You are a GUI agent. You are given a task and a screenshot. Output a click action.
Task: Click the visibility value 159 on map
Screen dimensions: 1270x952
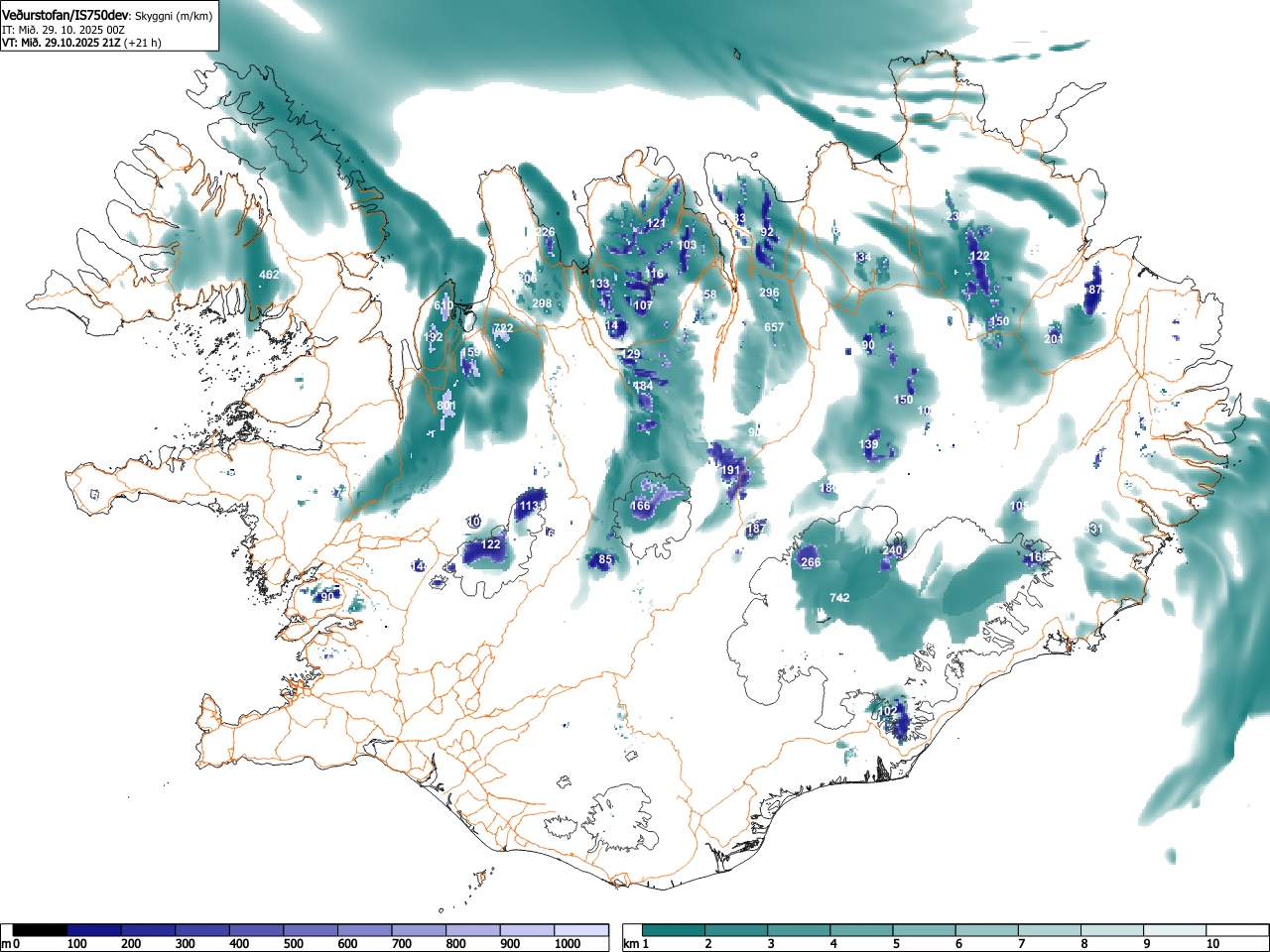[x=470, y=352]
